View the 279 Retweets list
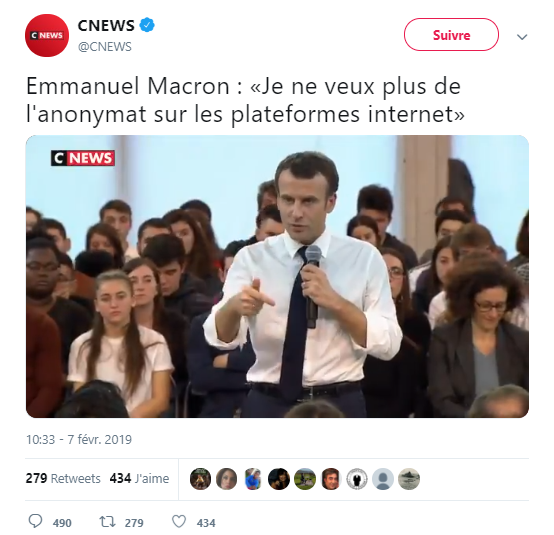The width and height of the screenshot is (554, 535). [63, 478]
